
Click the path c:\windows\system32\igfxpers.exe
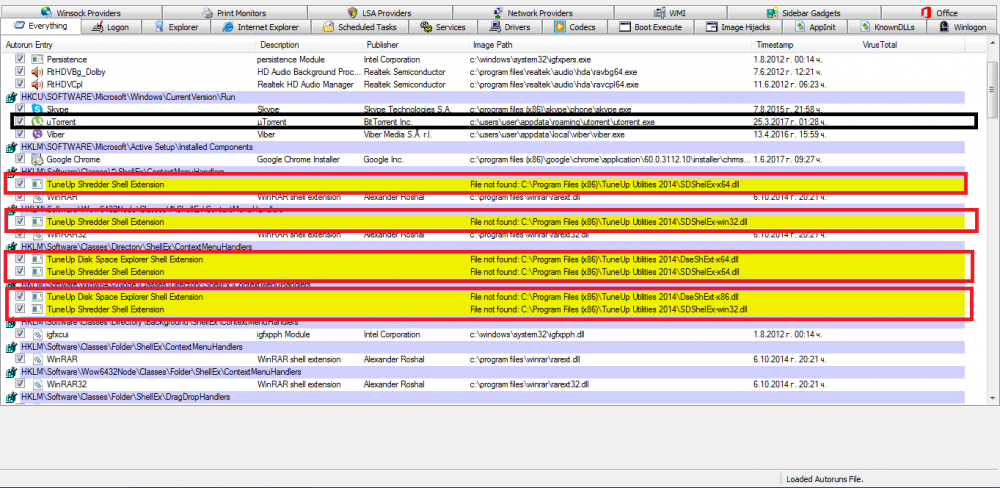tap(531, 59)
